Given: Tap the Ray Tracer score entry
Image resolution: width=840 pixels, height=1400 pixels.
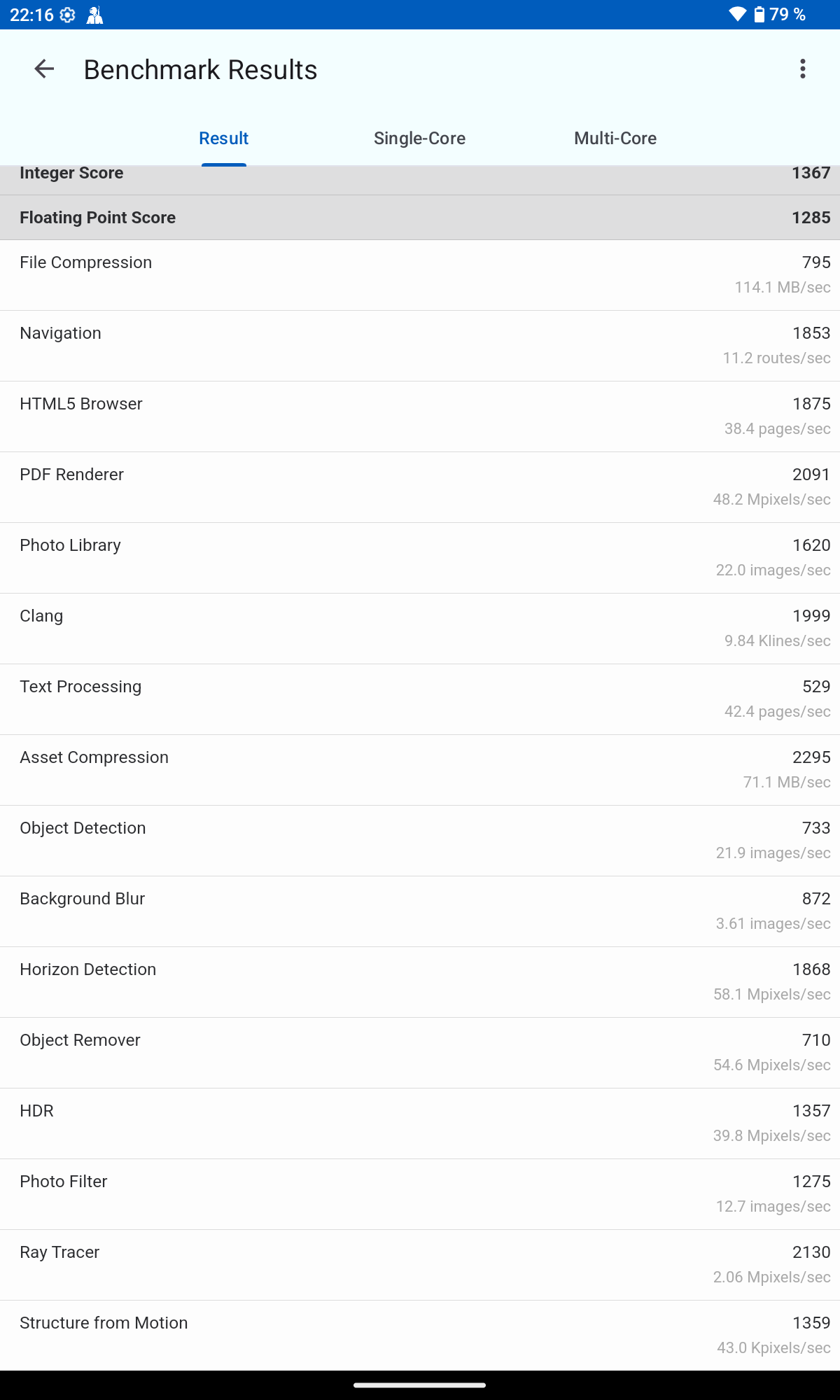Looking at the screenshot, I should click(420, 1265).
